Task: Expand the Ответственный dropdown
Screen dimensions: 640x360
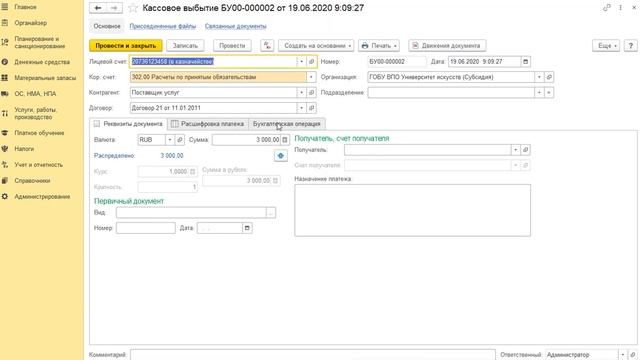Action: tap(623, 355)
